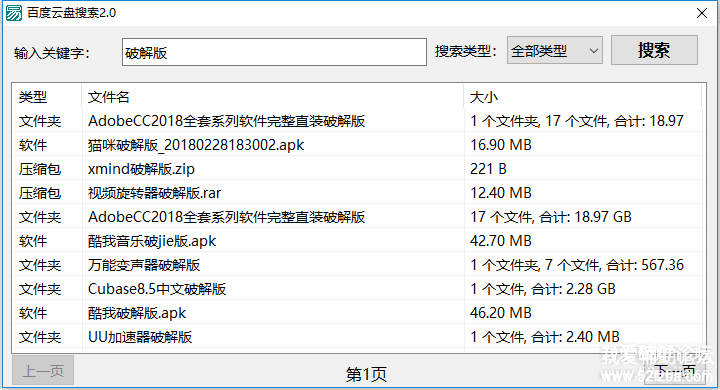Viewport: 720px width, 390px height.
Task: Select 猫咪破解版_20180228183002.apk file name
Action: [196, 145]
